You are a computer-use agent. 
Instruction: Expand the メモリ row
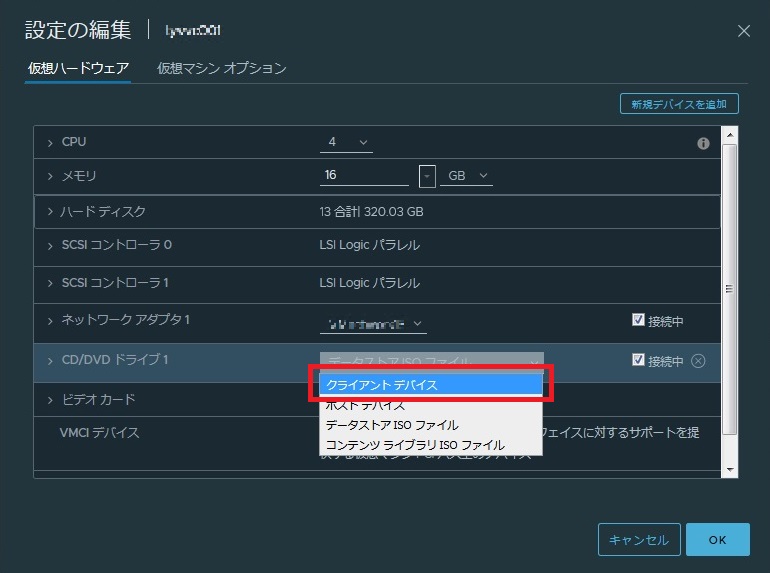coord(50,176)
